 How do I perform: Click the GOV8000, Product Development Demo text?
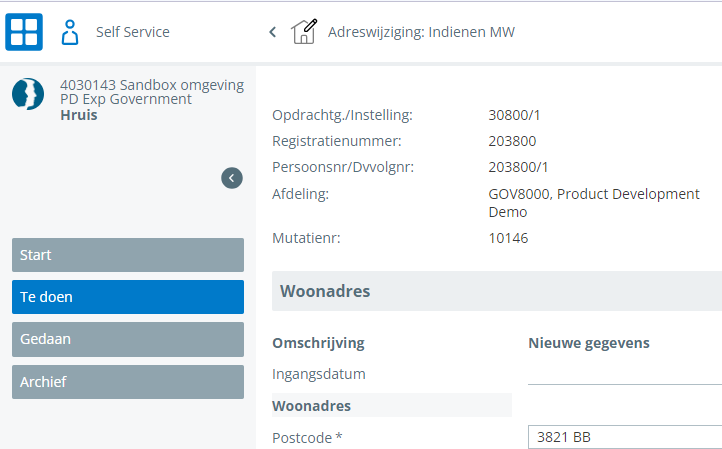pyautogui.click(x=594, y=203)
